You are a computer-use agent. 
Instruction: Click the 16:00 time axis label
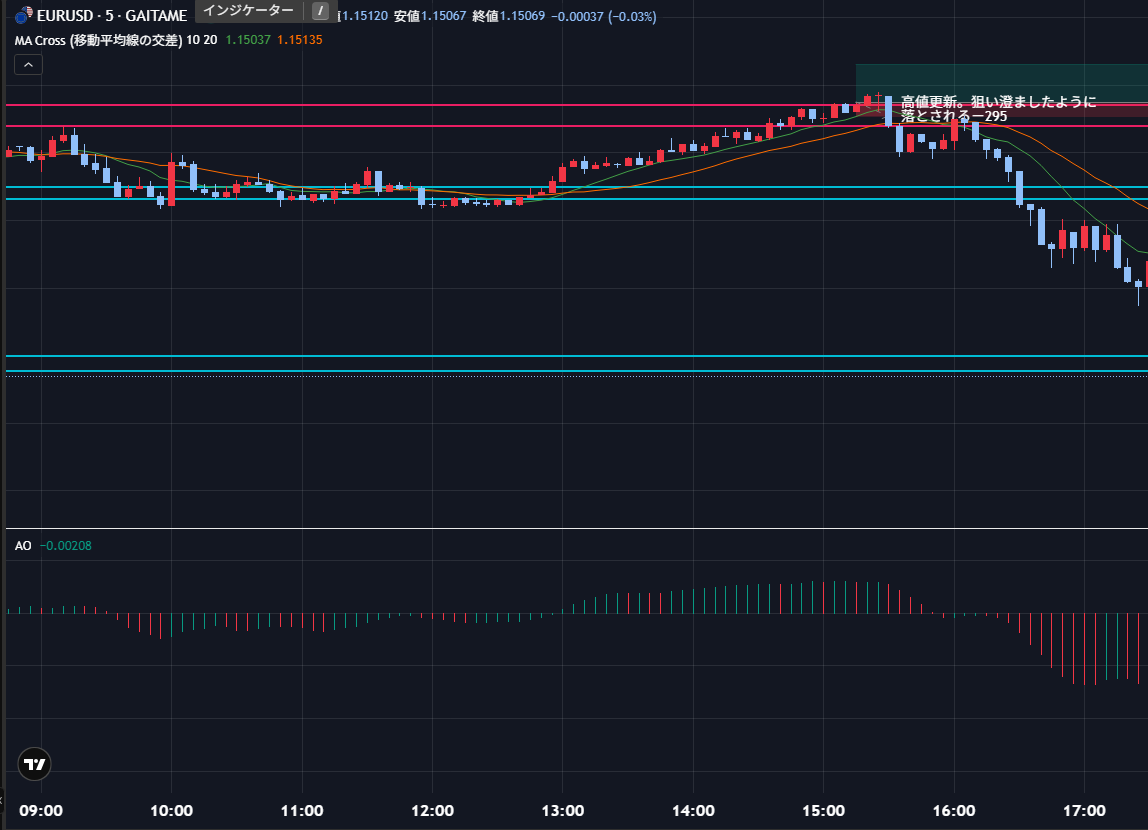954,810
